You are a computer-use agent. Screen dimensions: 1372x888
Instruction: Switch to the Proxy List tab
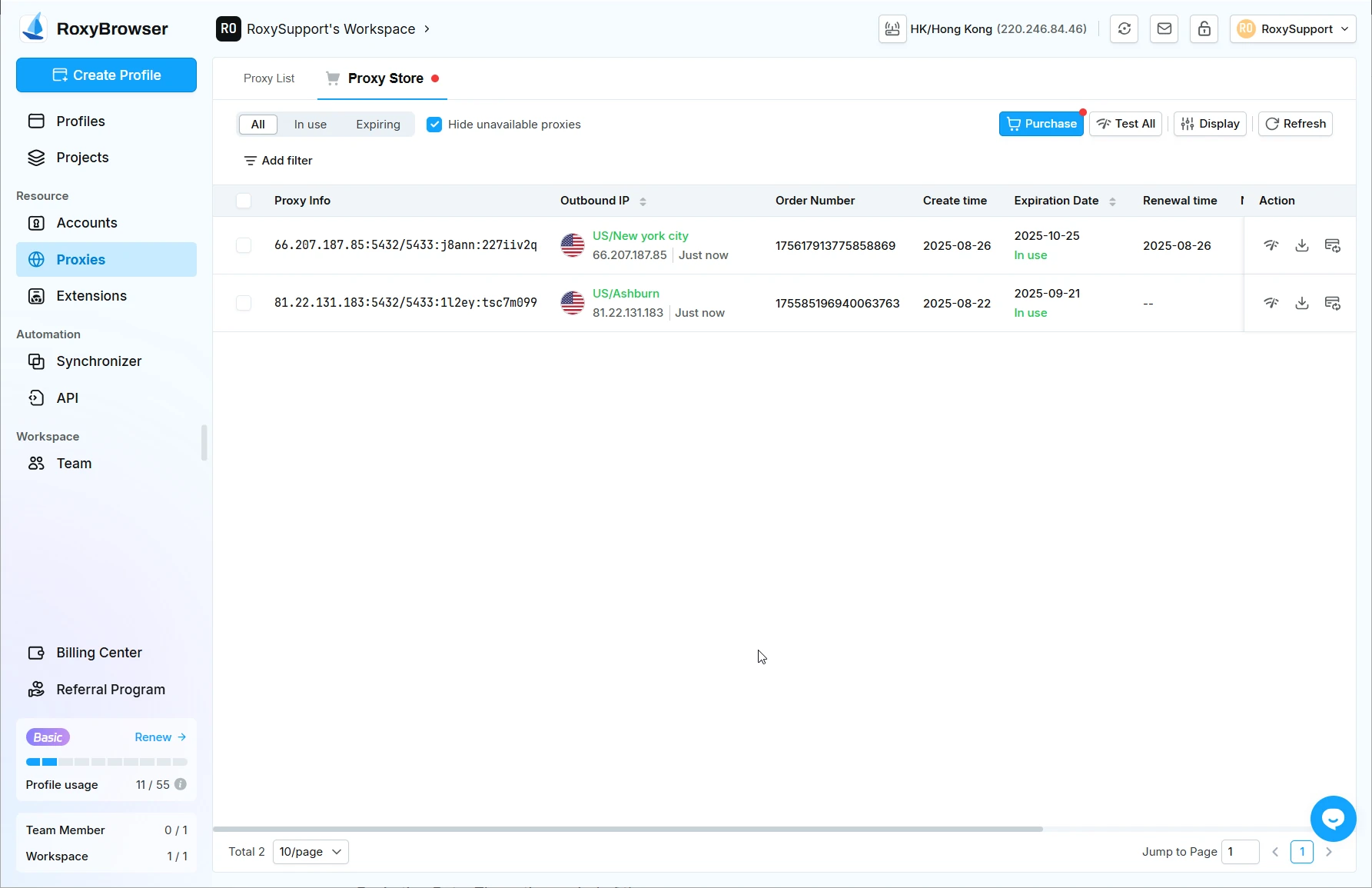coord(269,78)
